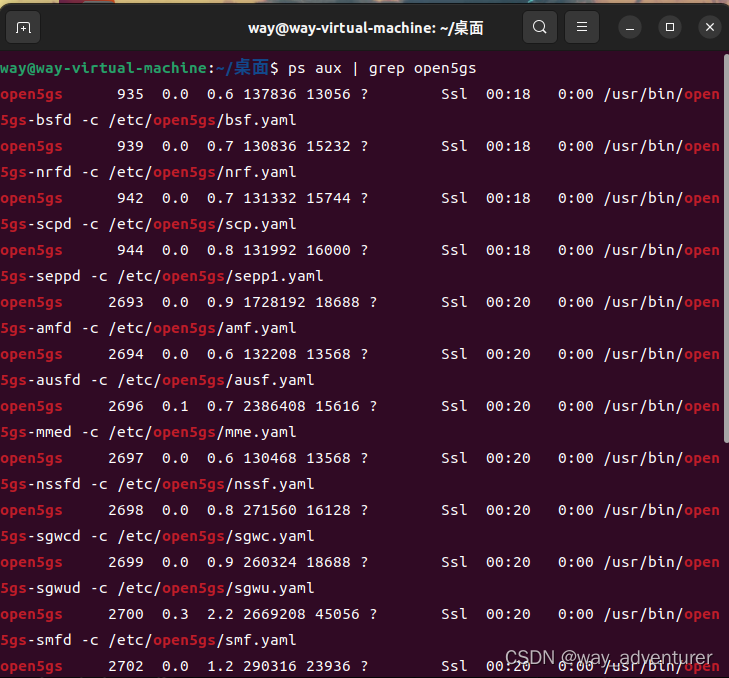Click the VSZ value 2669208
The height and width of the screenshot is (678, 729).
(274, 615)
